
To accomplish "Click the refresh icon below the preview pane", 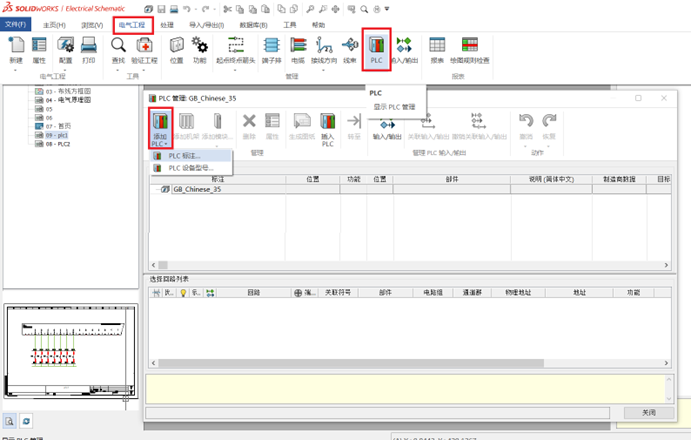I will point(26,421).
